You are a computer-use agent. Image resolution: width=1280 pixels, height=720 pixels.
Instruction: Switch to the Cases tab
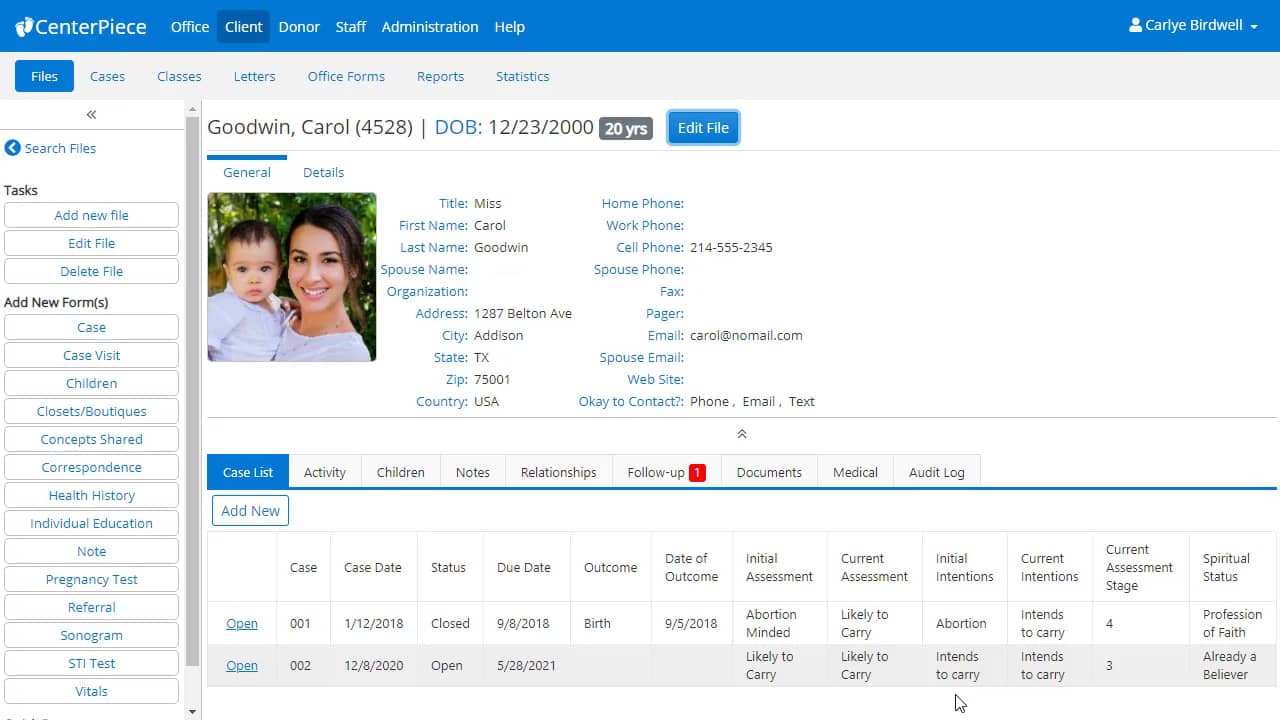click(107, 76)
